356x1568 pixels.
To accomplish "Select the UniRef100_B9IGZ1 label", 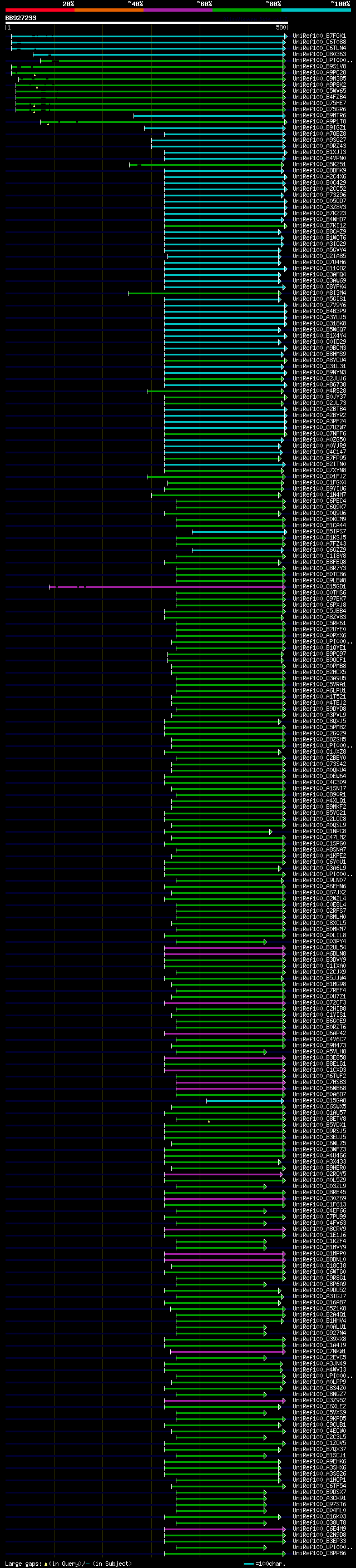I will (x=319, y=128).
